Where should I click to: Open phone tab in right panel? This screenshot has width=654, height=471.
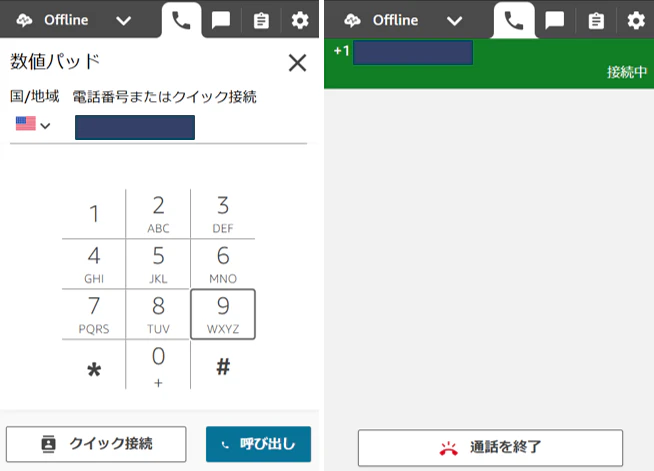tap(513, 20)
